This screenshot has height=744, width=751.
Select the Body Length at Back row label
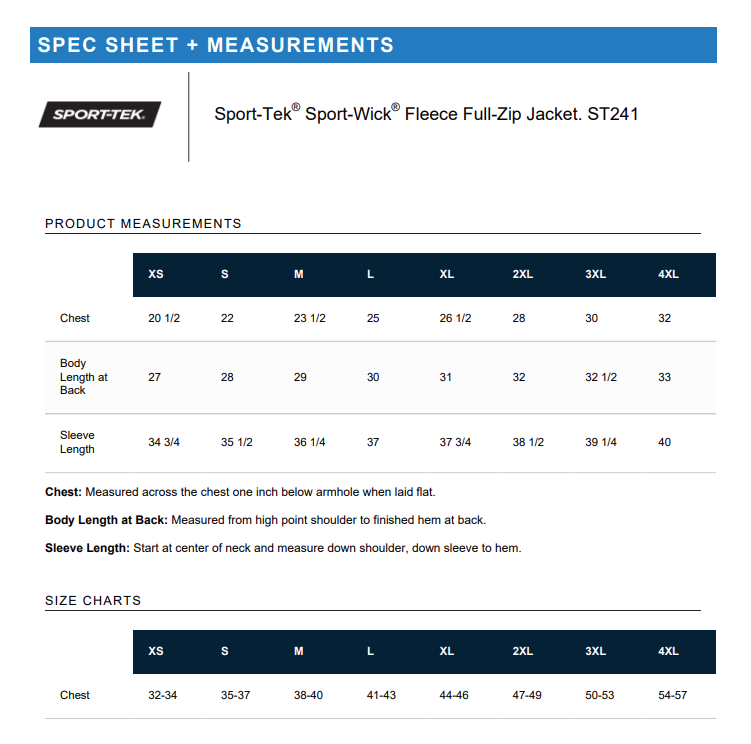coord(84,377)
